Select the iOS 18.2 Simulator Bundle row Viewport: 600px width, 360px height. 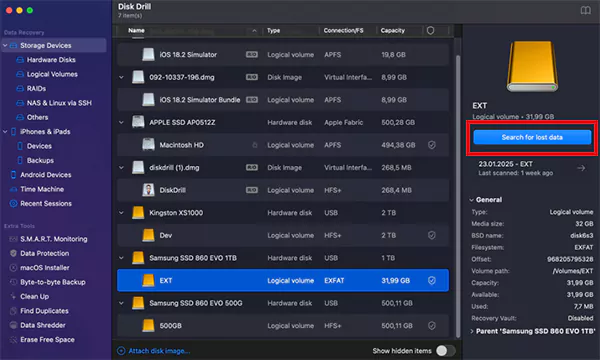pyautogui.click(x=283, y=100)
